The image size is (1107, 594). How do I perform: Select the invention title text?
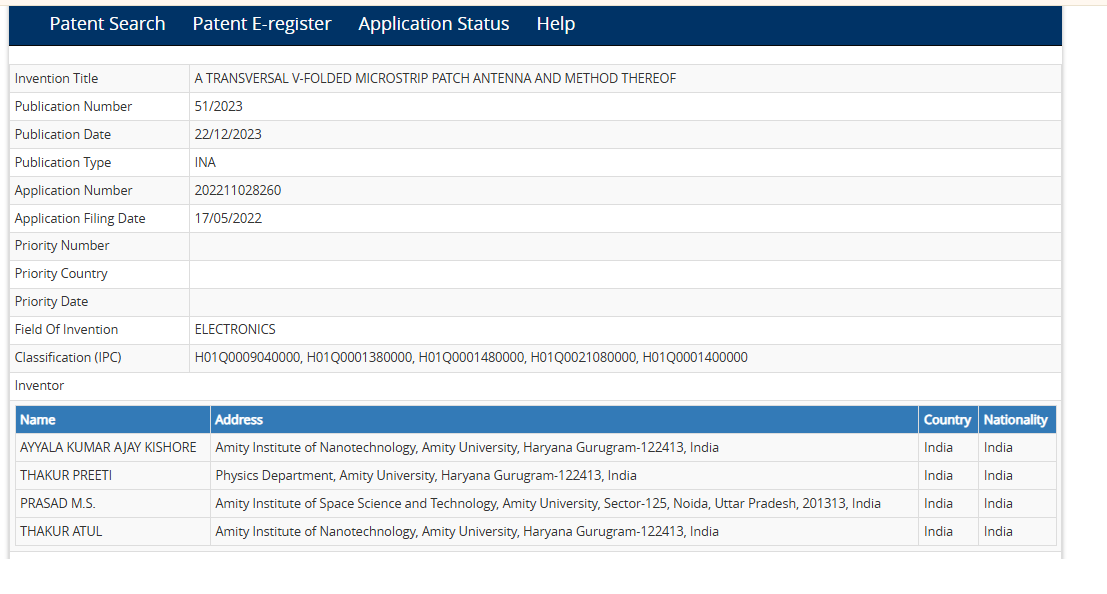(x=435, y=78)
